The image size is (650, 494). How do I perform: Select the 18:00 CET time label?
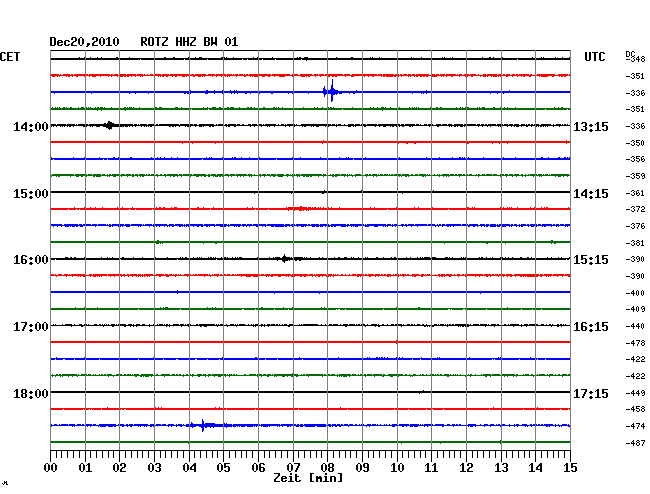click(31, 393)
